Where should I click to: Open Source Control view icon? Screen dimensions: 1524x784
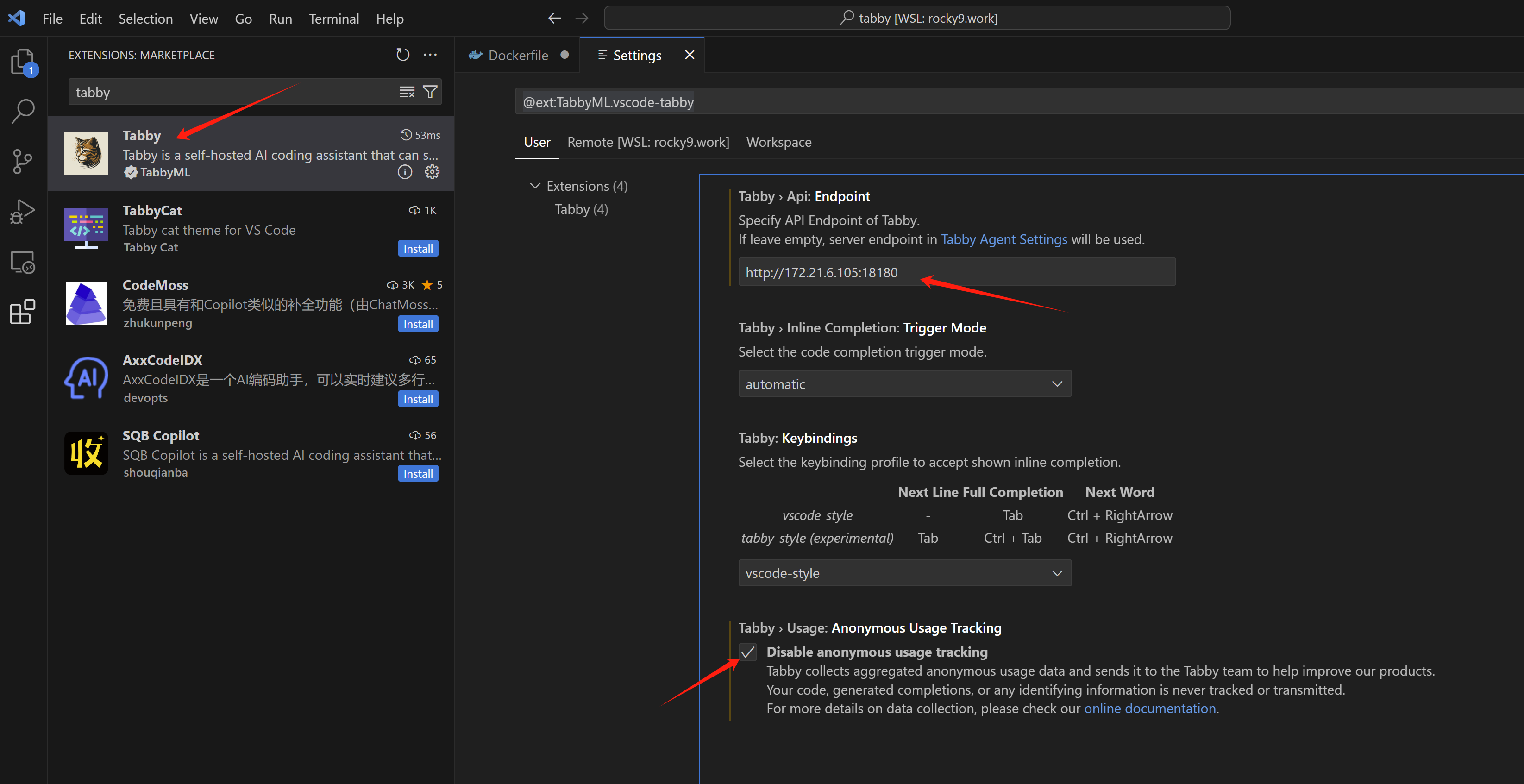[23, 161]
